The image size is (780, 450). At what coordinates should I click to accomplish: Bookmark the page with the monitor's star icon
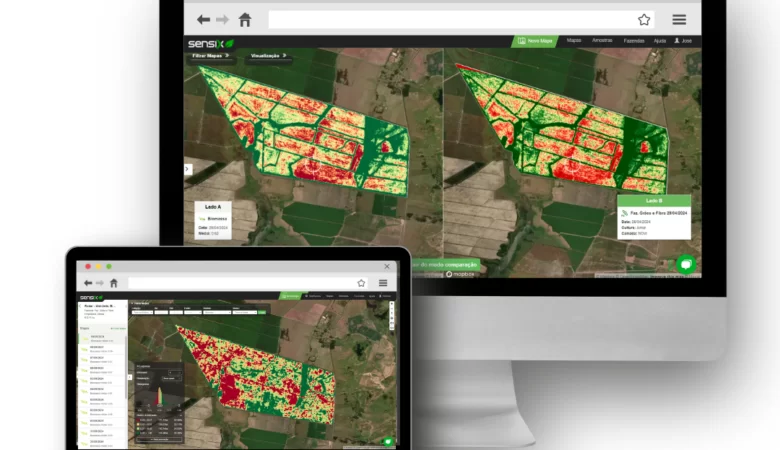point(644,19)
